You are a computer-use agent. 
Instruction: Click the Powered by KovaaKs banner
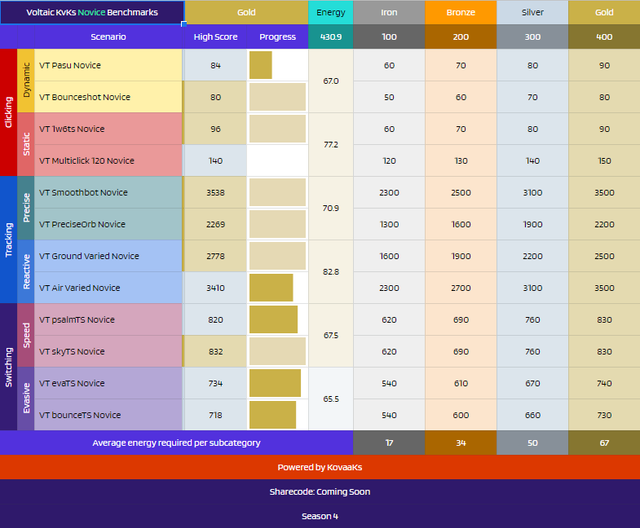tap(320, 467)
